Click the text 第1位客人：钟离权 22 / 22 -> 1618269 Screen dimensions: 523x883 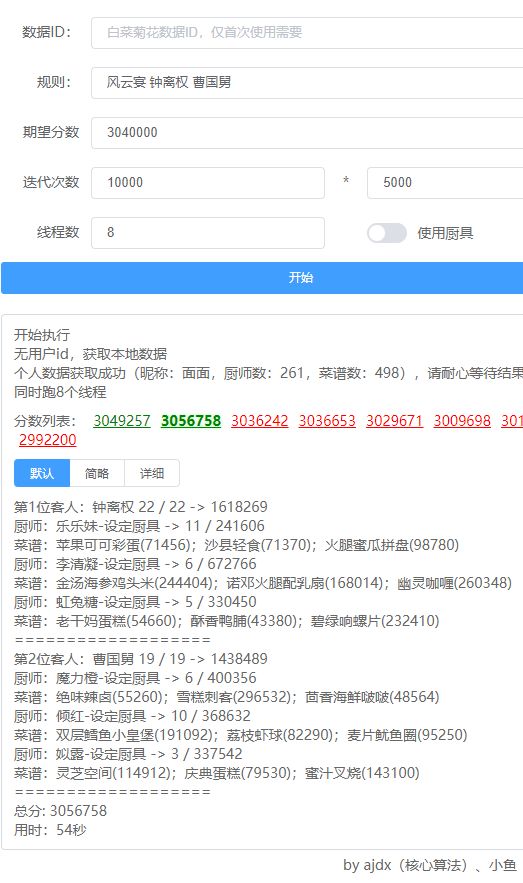[x=141, y=507]
